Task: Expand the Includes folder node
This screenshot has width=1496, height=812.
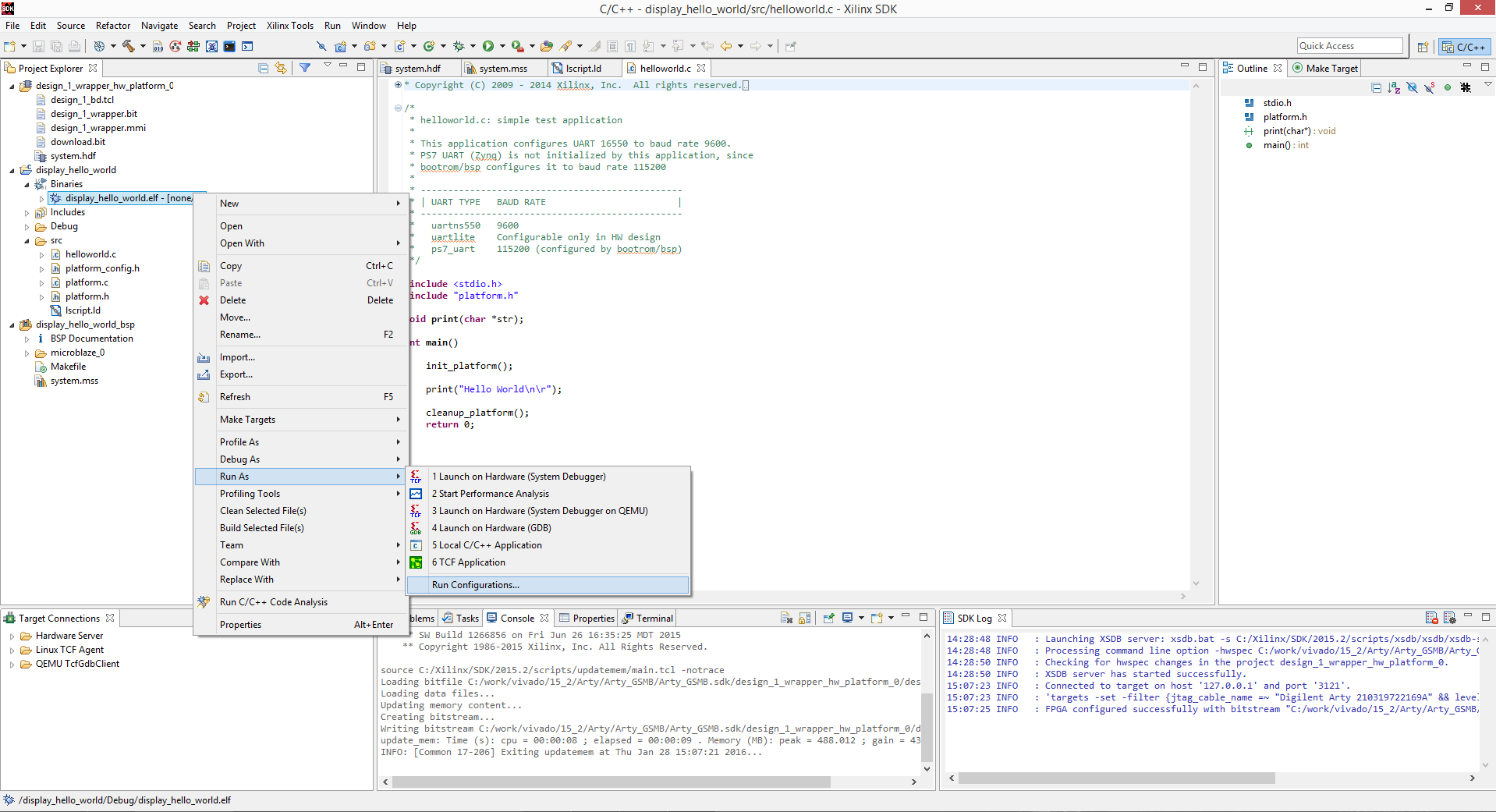Action: tap(27, 213)
